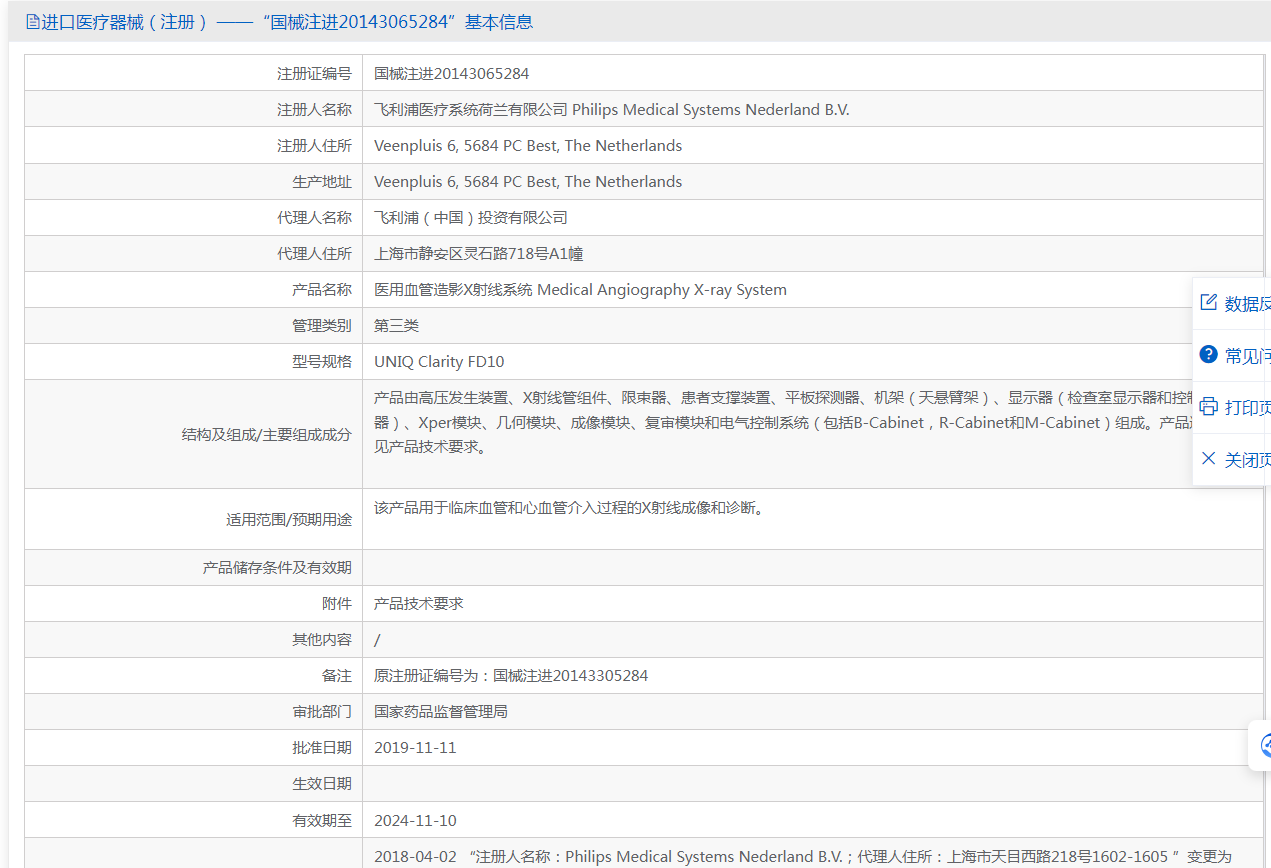Click the 结构及组成/主要组成成分 label
This screenshot has height=868, width=1271.
[267, 434]
